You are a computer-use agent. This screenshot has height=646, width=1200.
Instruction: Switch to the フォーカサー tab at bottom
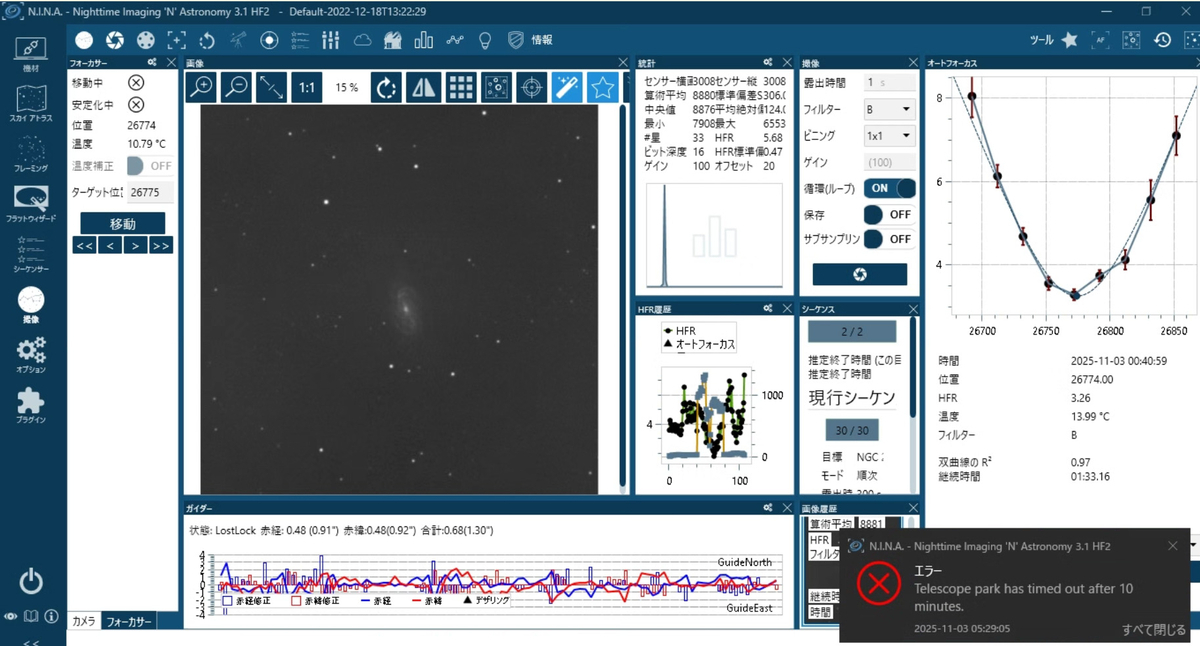tap(130, 622)
